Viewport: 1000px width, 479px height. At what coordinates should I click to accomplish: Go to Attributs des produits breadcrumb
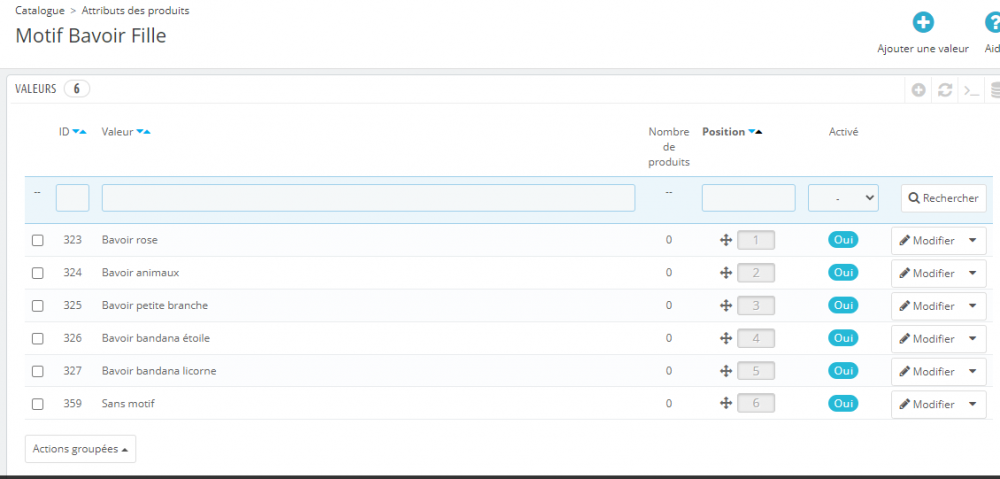[135, 10]
